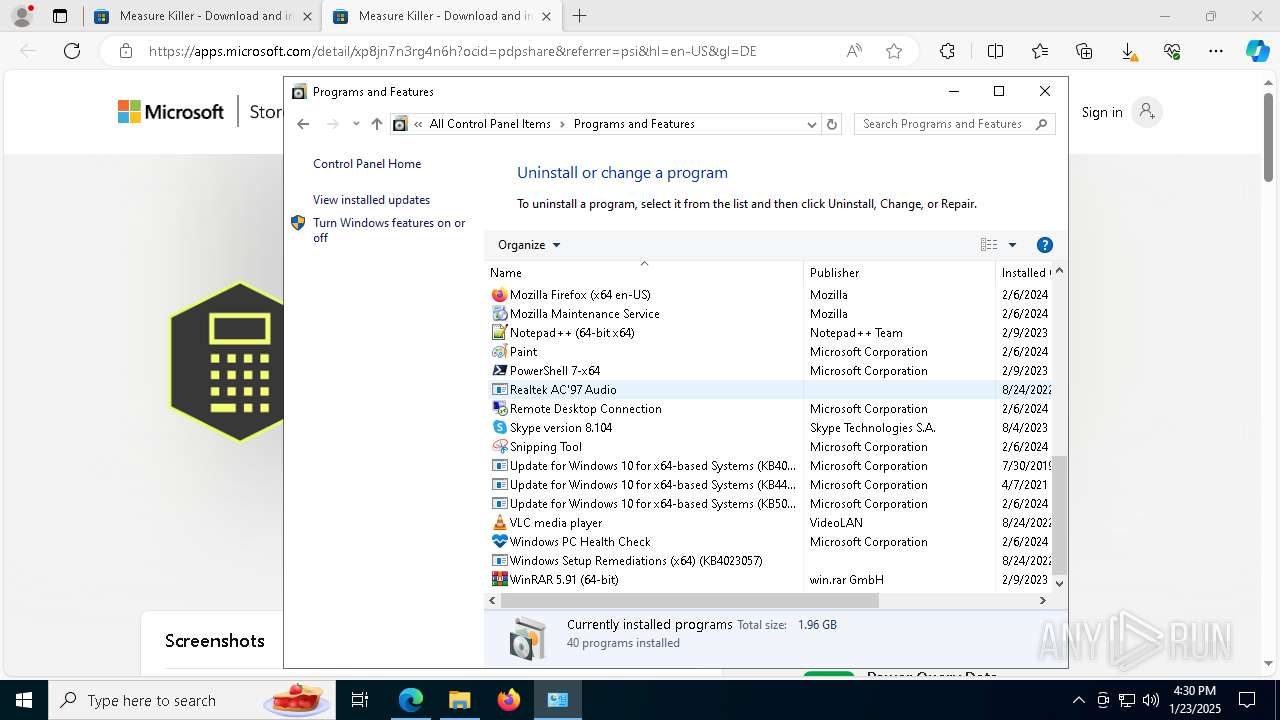Viewport: 1280px width, 720px height.
Task: Sort by the Name column header
Action: click(x=645, y=272)
